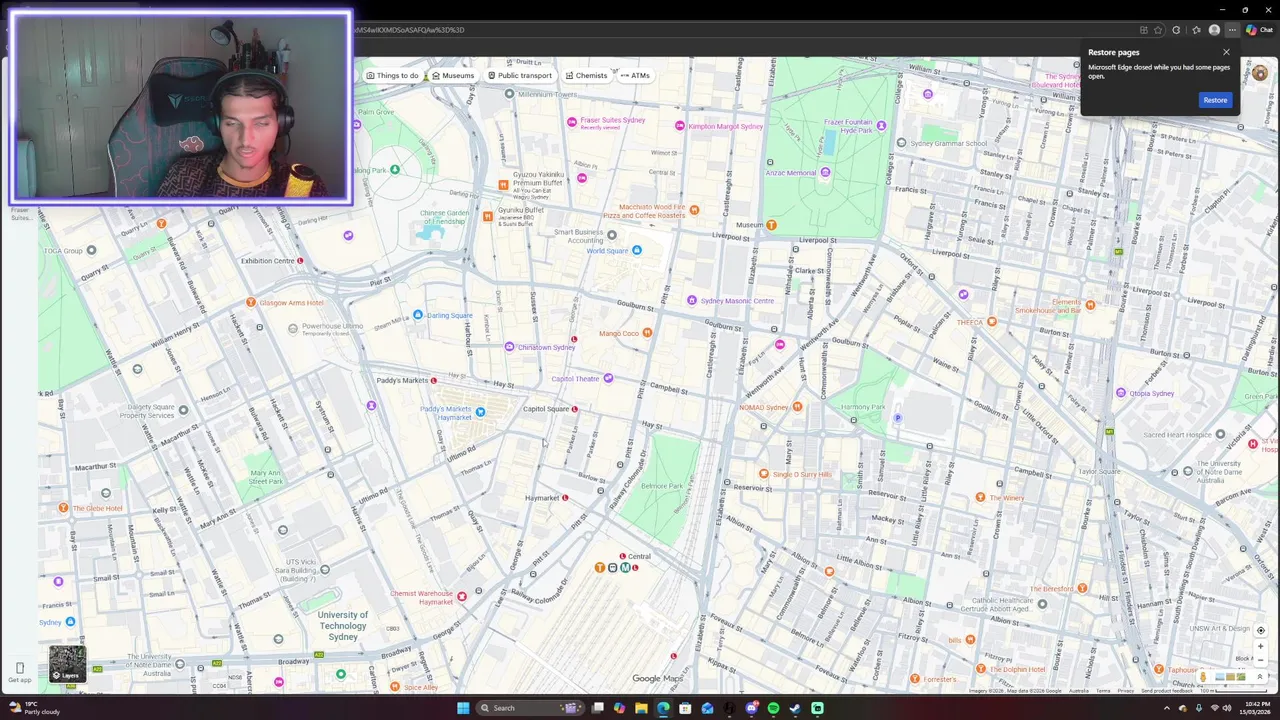Select the Chemists filter chip

(586, 75)
